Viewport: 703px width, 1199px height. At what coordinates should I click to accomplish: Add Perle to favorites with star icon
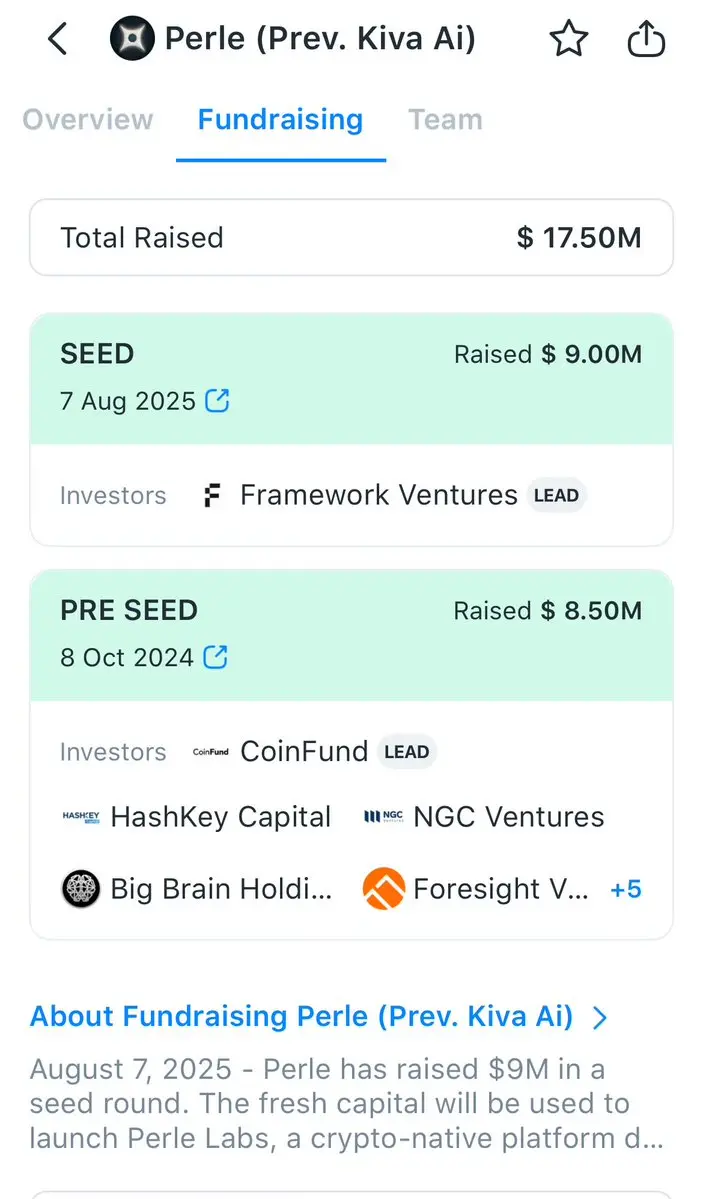569,40
